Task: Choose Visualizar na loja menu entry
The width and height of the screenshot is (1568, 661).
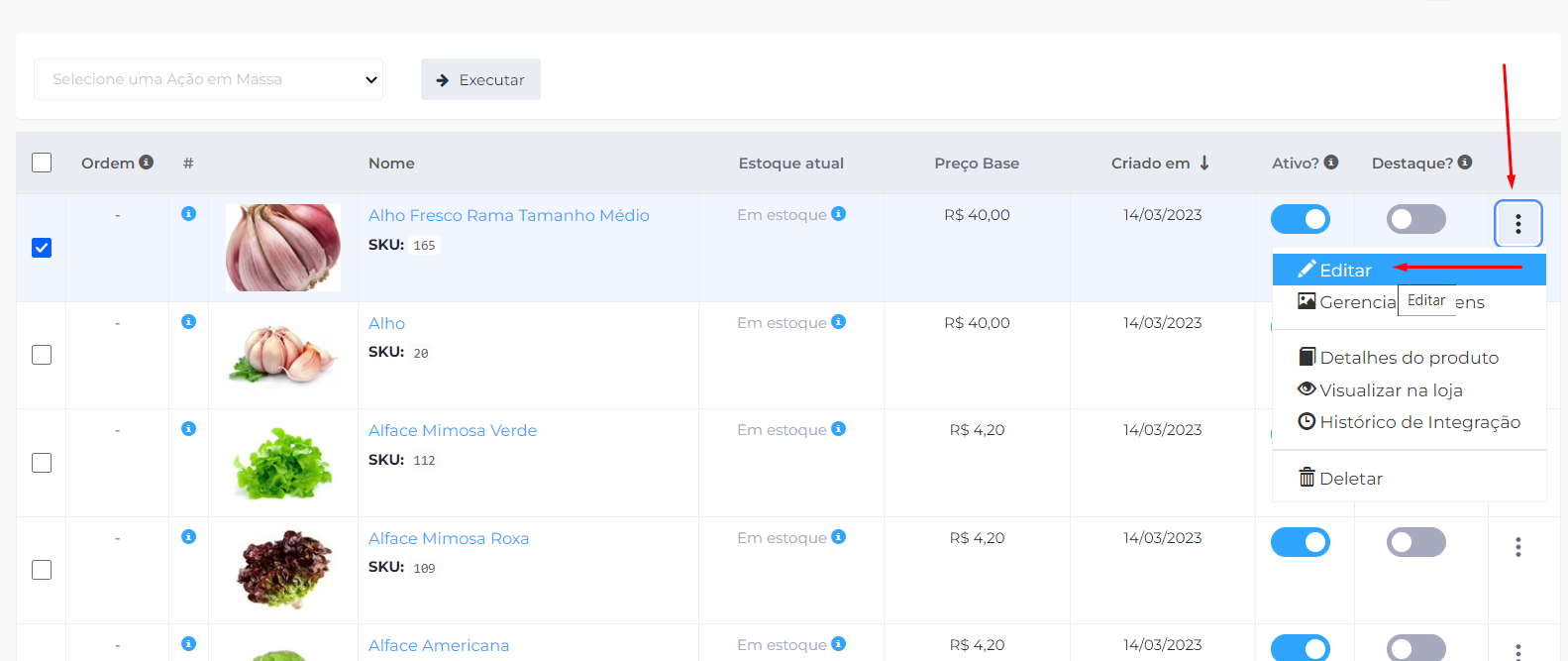Action: tap(1409, 389)
